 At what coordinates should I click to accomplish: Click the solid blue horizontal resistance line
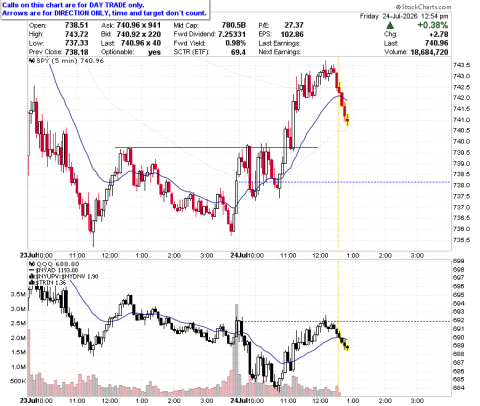(x=217, y=147)
